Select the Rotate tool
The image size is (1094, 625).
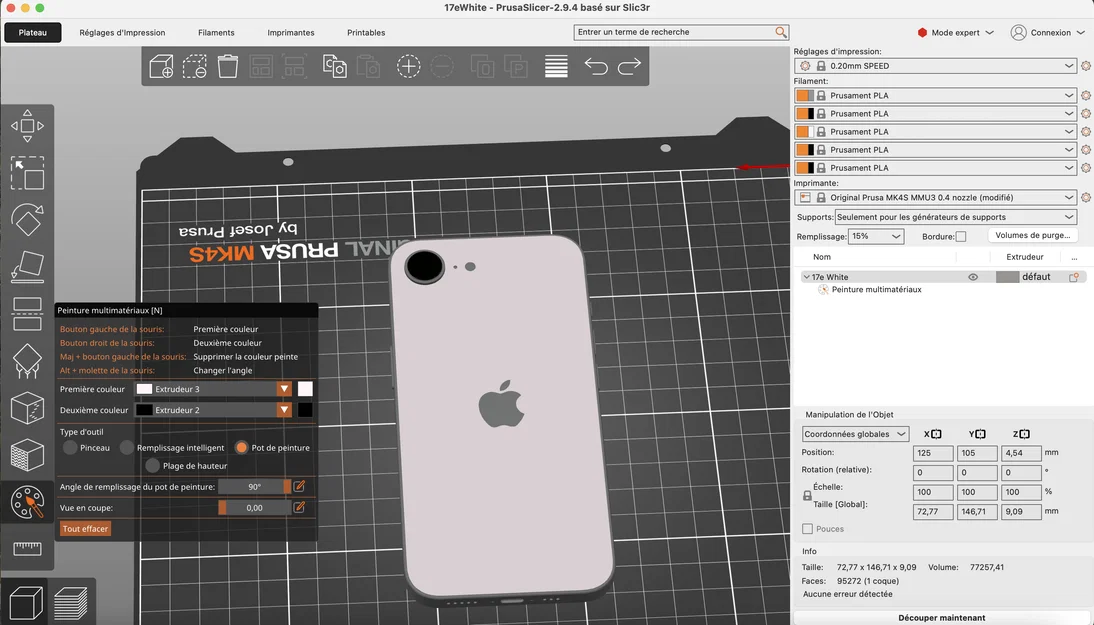click(27, 220)
